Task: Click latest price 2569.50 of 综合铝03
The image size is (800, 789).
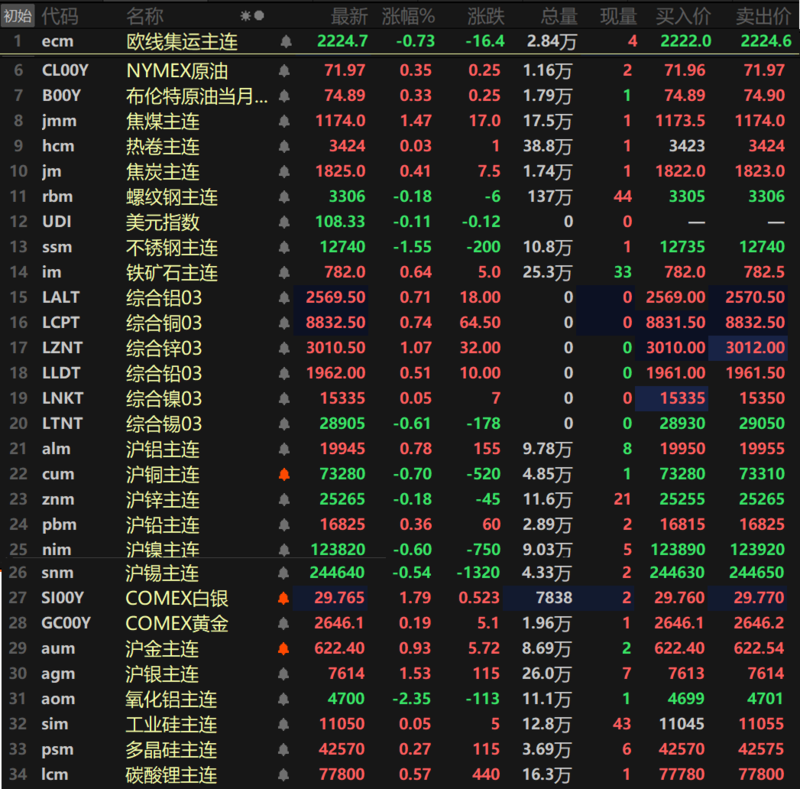Action: [335, 298]
